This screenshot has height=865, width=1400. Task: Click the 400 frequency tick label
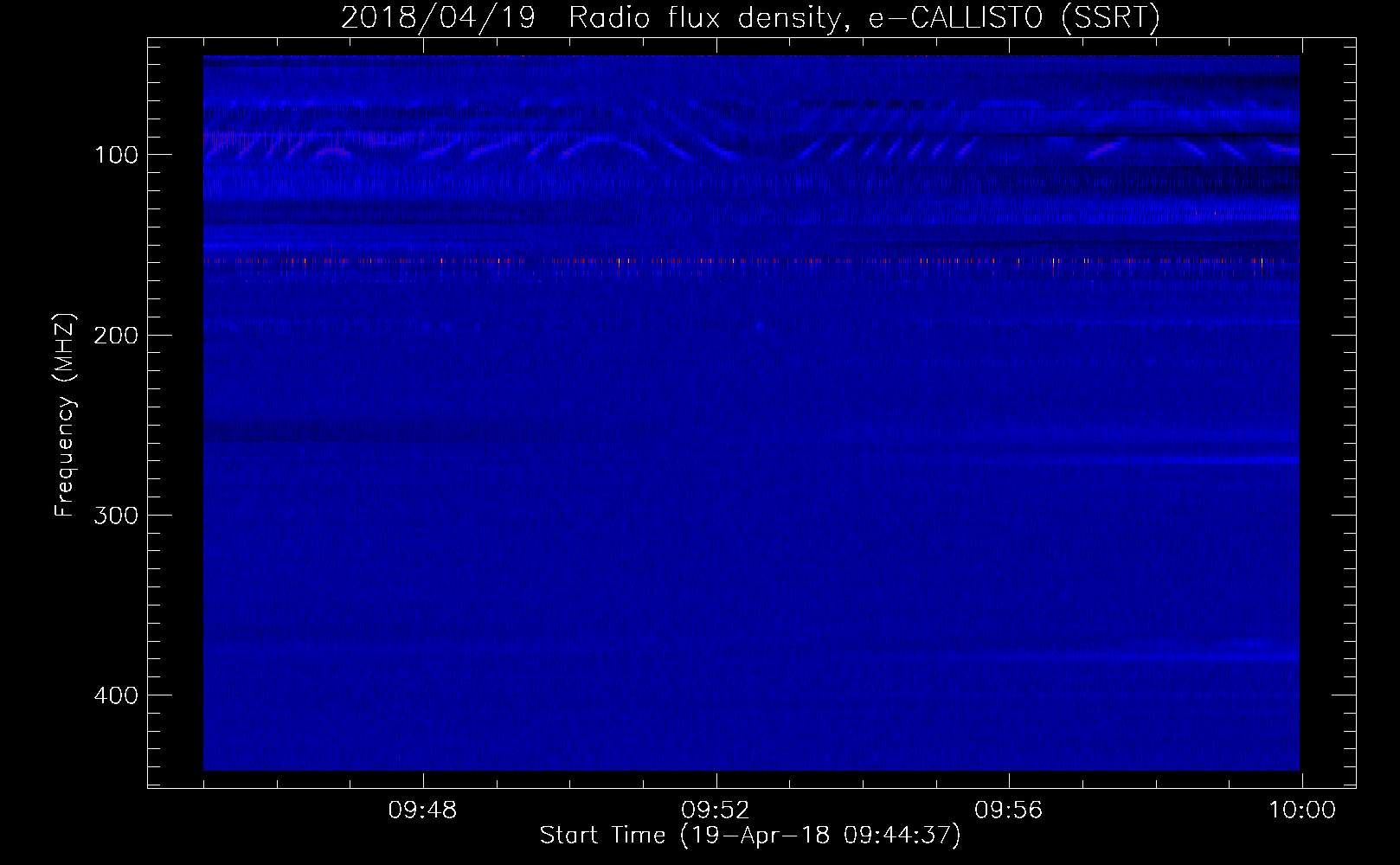click(116, 695)
